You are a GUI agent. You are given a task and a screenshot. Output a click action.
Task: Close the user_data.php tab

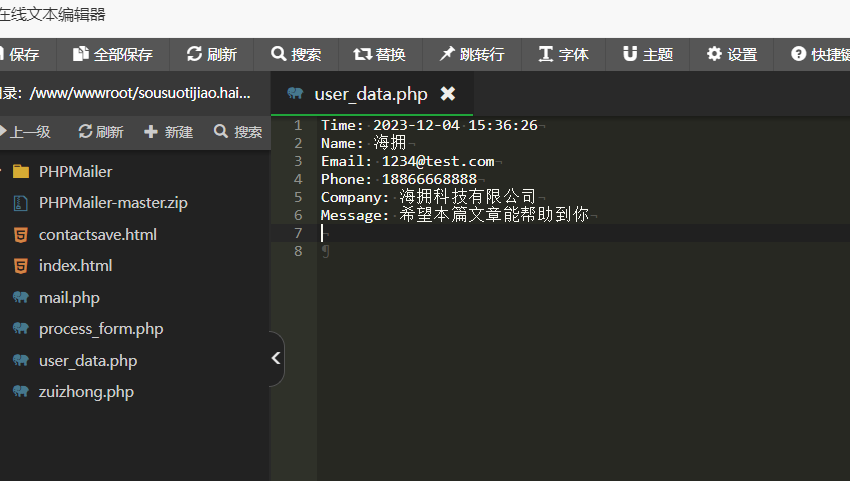[x=448, y=94]
